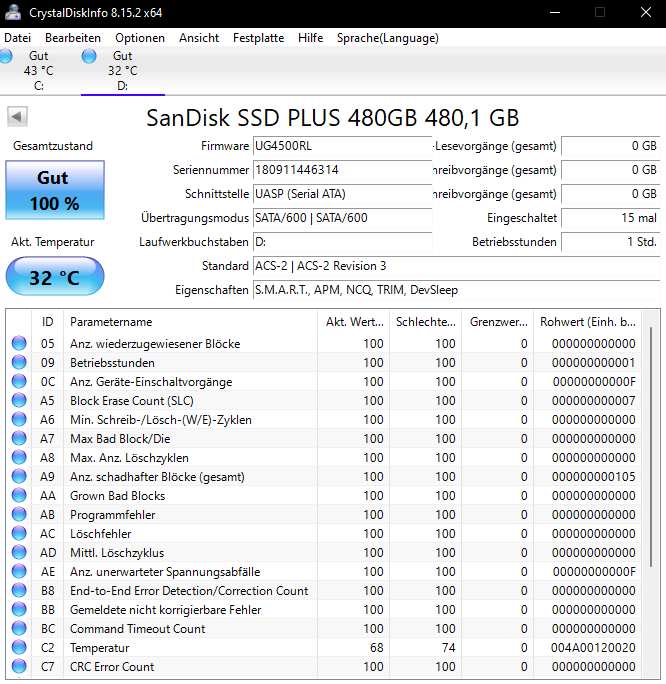The width and height of the screenshot is (666, 684).
Task: Click the Lesevorgänge (gesamt) 0 GB field
Action: 611,146
